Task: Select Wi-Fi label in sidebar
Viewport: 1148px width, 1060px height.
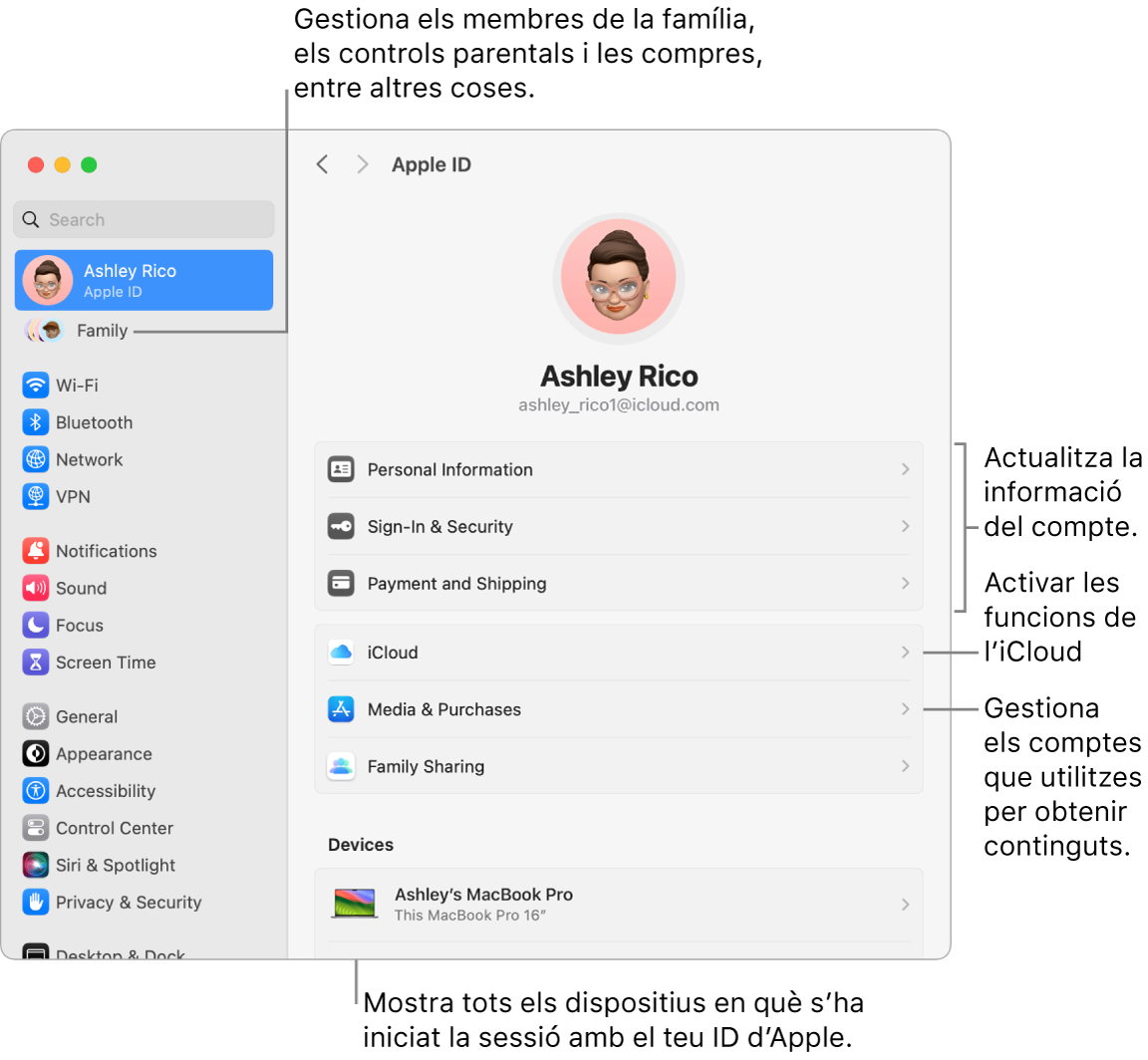Action: pos(77,386)
